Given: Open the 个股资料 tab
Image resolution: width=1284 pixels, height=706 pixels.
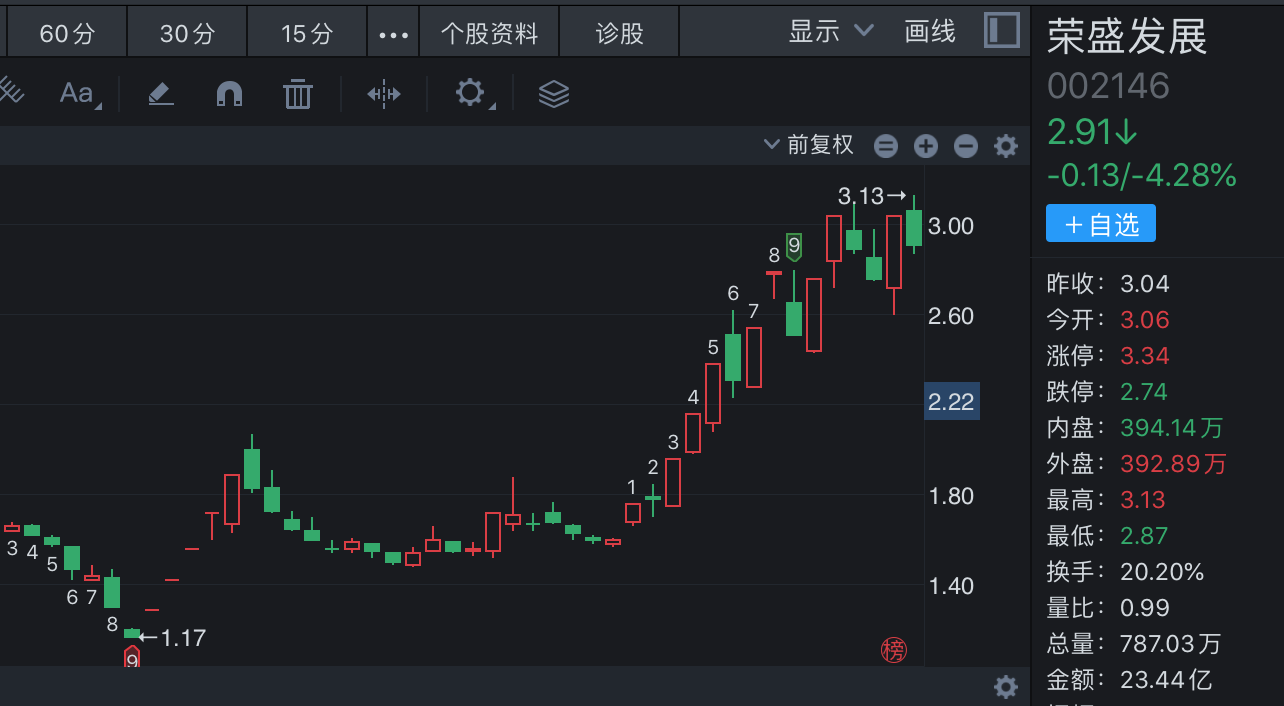Looking at the screenshot, I should tap(489, 34).
